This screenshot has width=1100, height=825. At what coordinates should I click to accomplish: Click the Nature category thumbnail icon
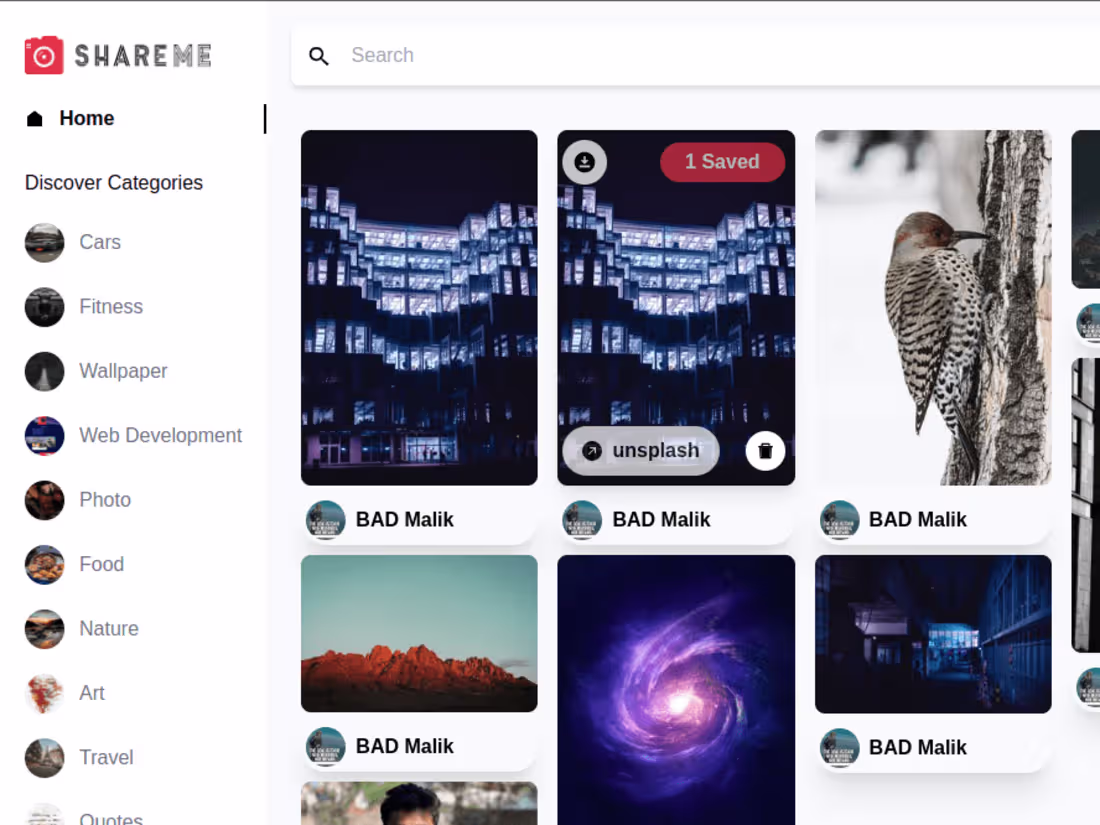(x=44, y=628)
